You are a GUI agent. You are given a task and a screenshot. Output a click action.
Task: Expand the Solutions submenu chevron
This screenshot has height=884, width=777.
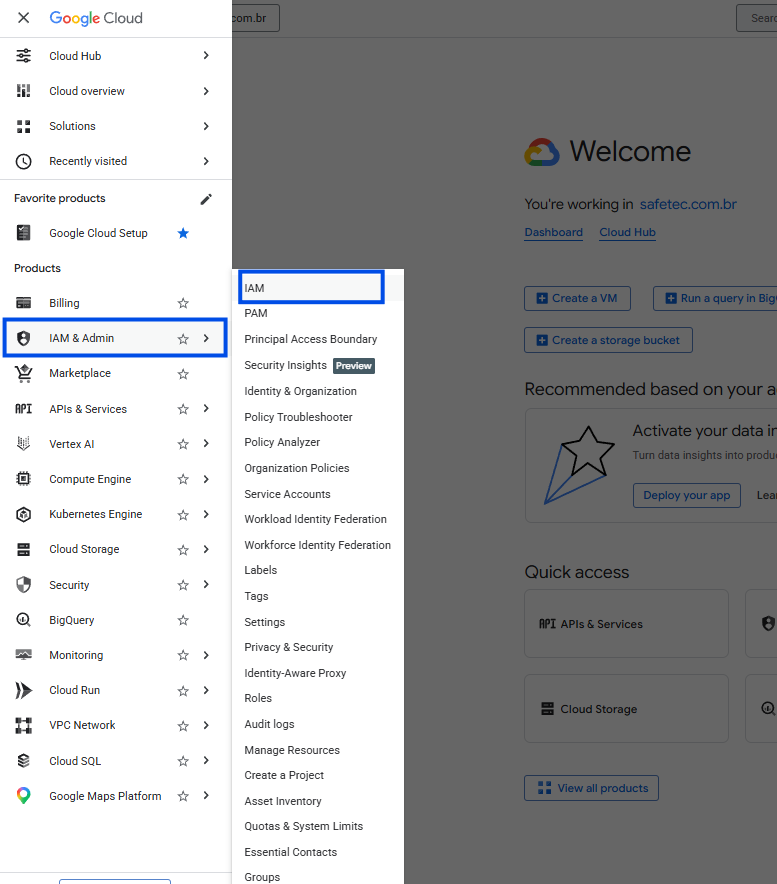pos(206,126)
